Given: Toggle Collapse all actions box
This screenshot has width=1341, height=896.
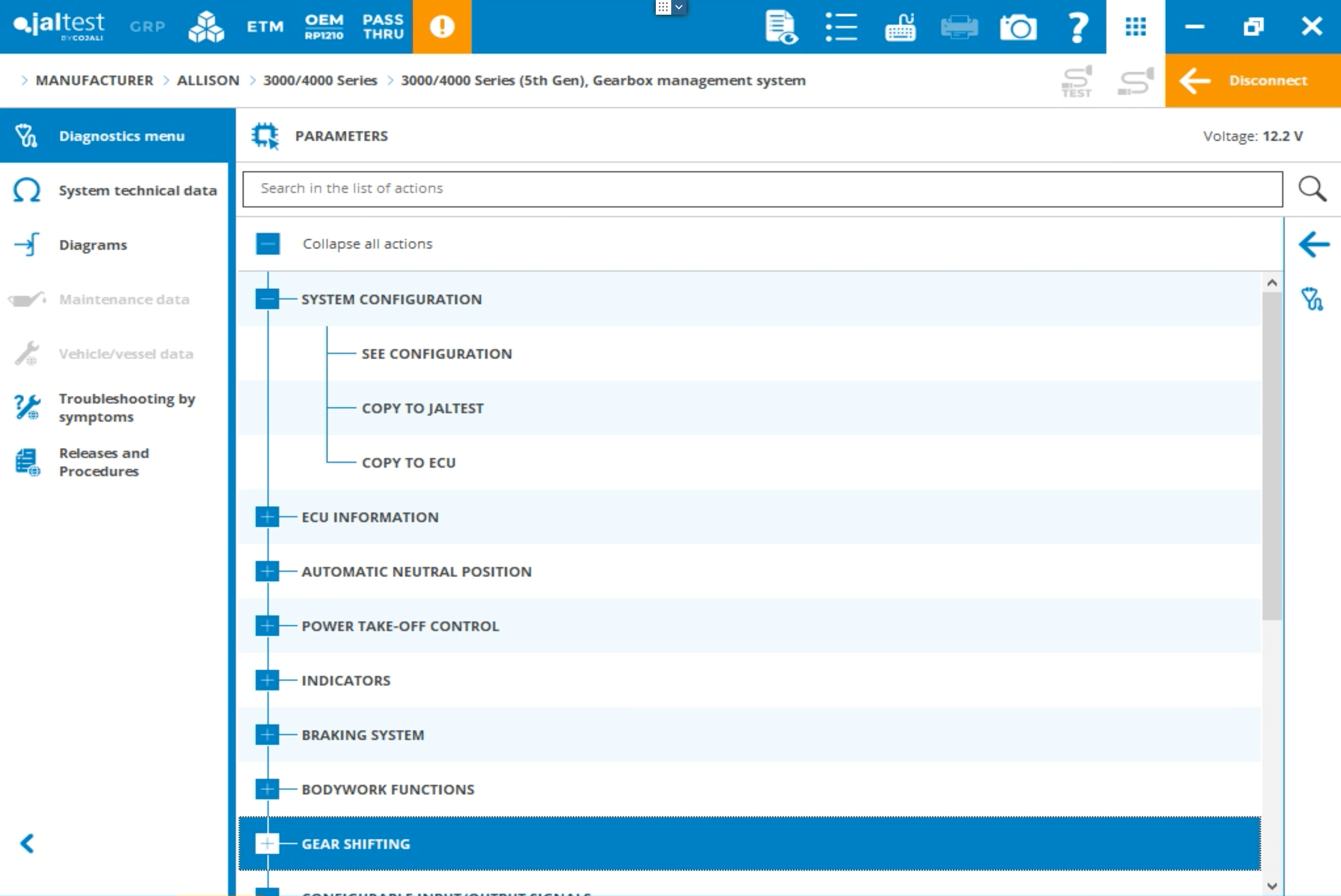Looking at the screenshot, I should (x=267, y=244).
